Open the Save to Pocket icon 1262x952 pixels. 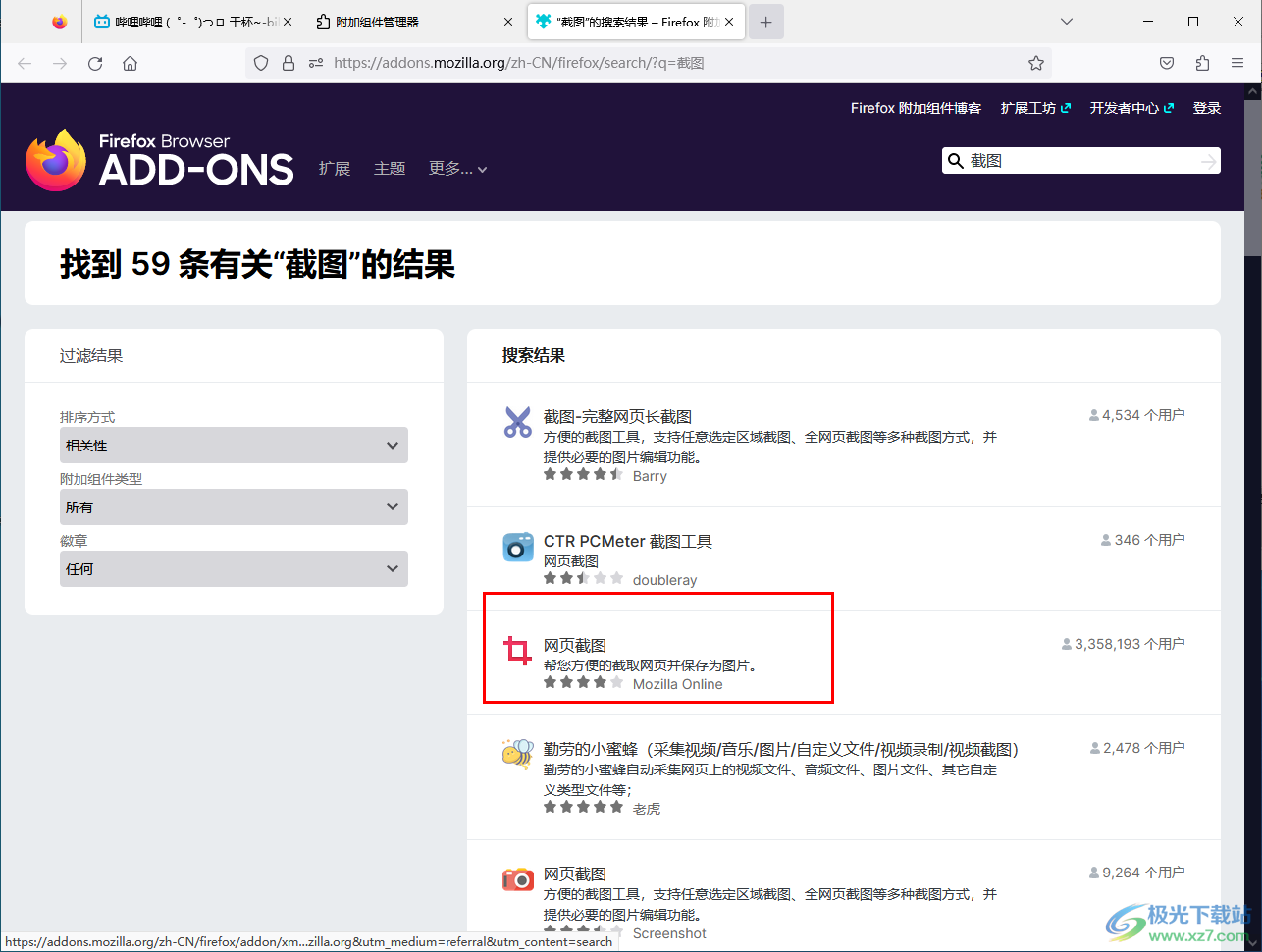pos(1167,63)
